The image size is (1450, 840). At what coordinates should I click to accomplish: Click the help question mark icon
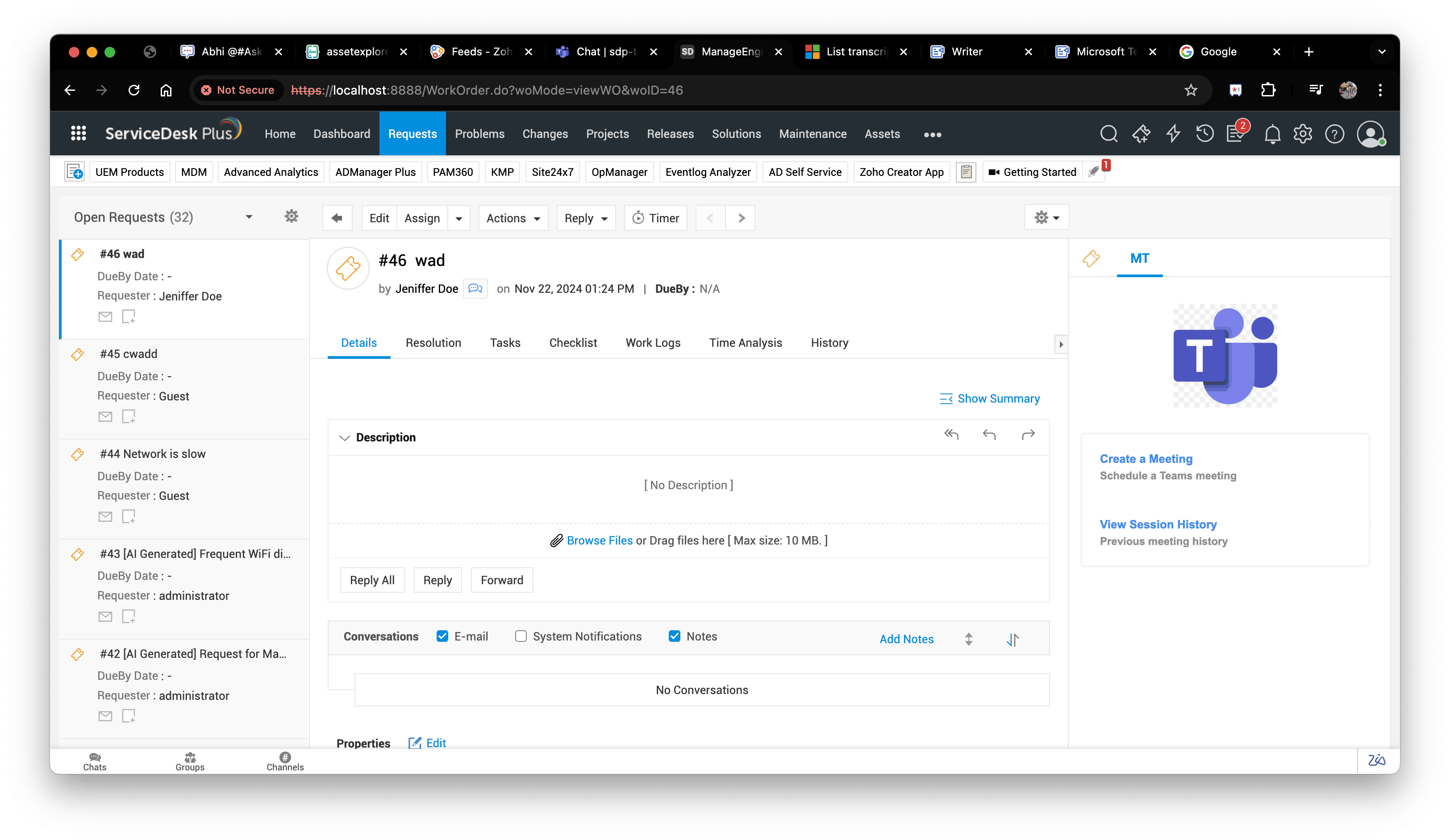[1334, 134]
